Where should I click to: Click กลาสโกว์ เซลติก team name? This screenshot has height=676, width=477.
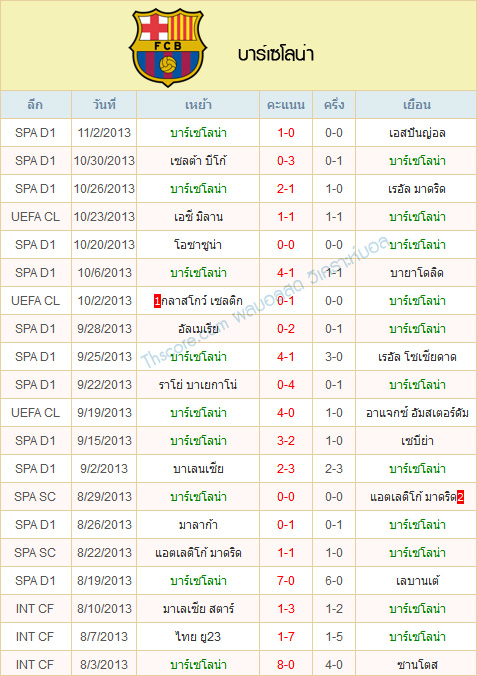(202, 301)
